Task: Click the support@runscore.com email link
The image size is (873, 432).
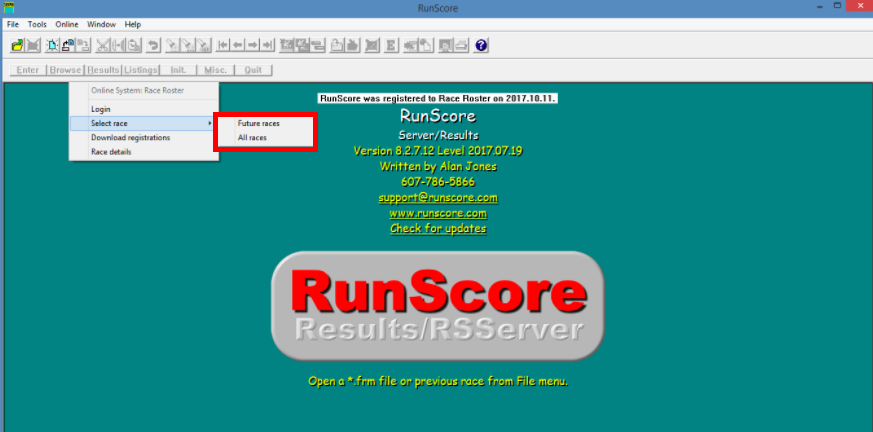Action: (x=437, y=198)
